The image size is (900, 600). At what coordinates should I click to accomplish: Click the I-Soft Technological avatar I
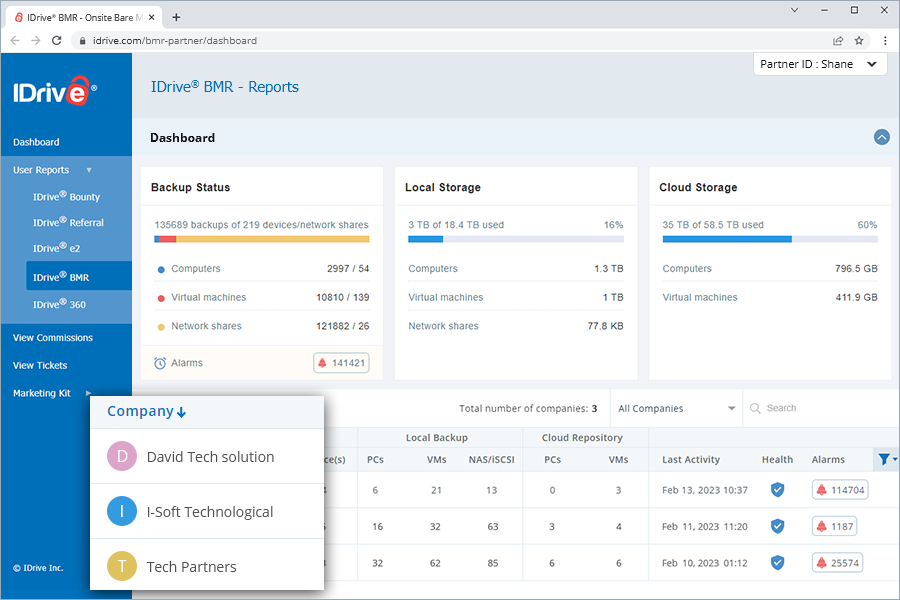[x=122, y=511]
